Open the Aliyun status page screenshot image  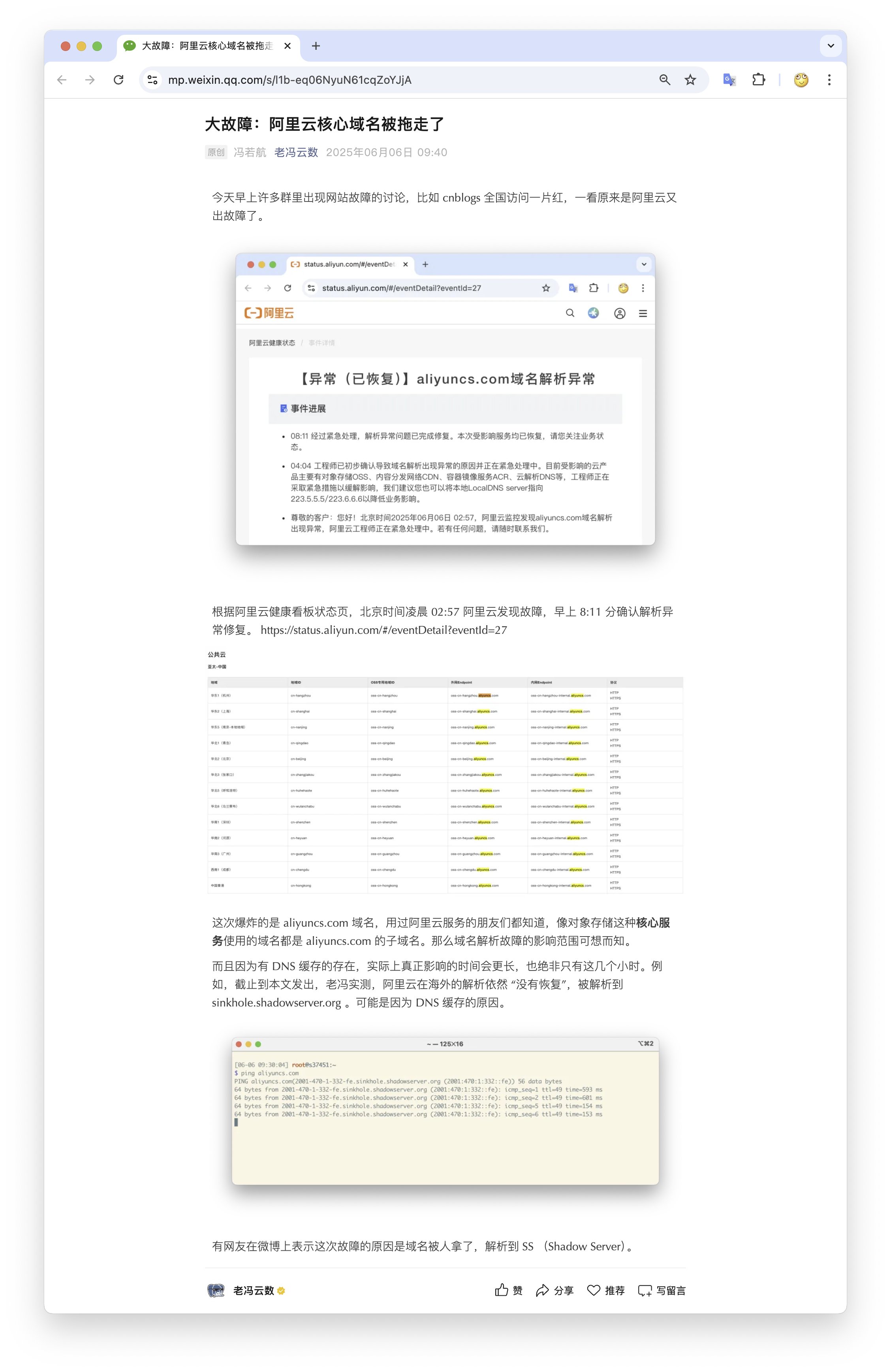(445, 399)
